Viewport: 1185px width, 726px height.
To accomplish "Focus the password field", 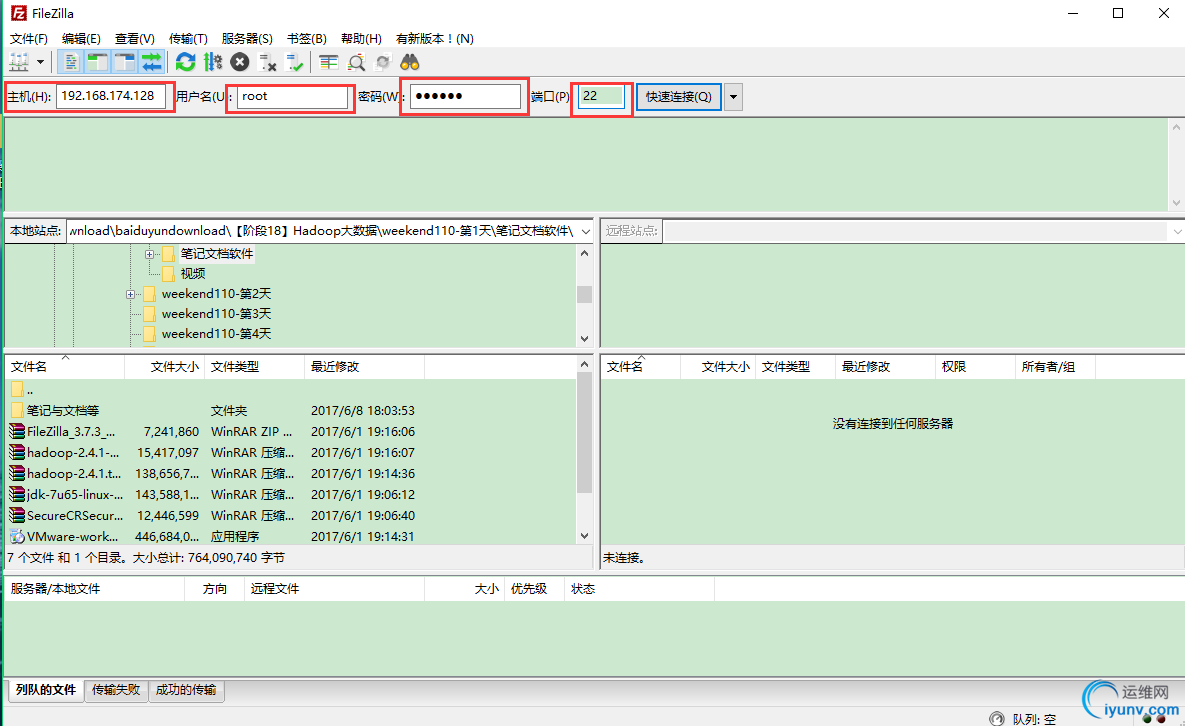I will tap(466, 97).
